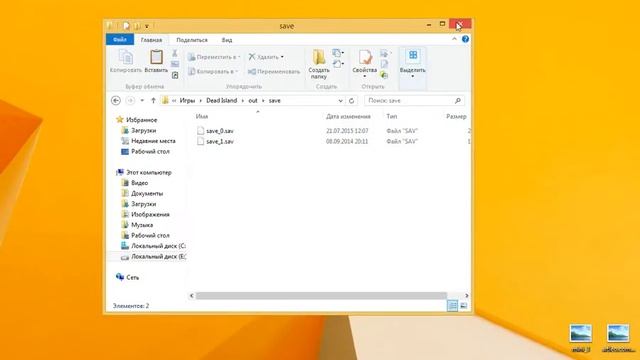Select Избранное in the navigation pane
Image resolution: width=640 pixels, height=360 pixels.
[x=141, y=120]
